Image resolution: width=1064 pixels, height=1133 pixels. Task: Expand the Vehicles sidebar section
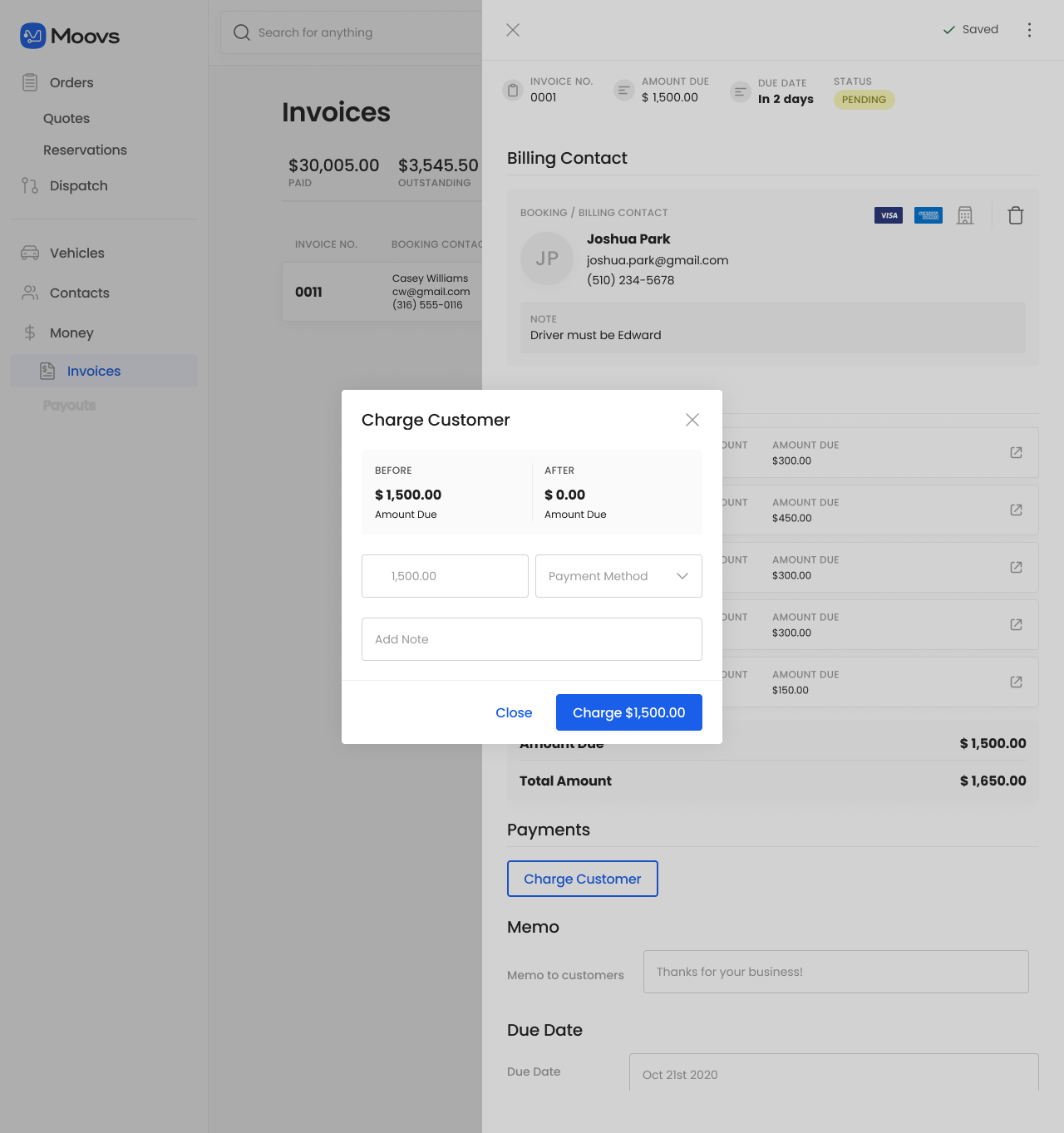76,253
